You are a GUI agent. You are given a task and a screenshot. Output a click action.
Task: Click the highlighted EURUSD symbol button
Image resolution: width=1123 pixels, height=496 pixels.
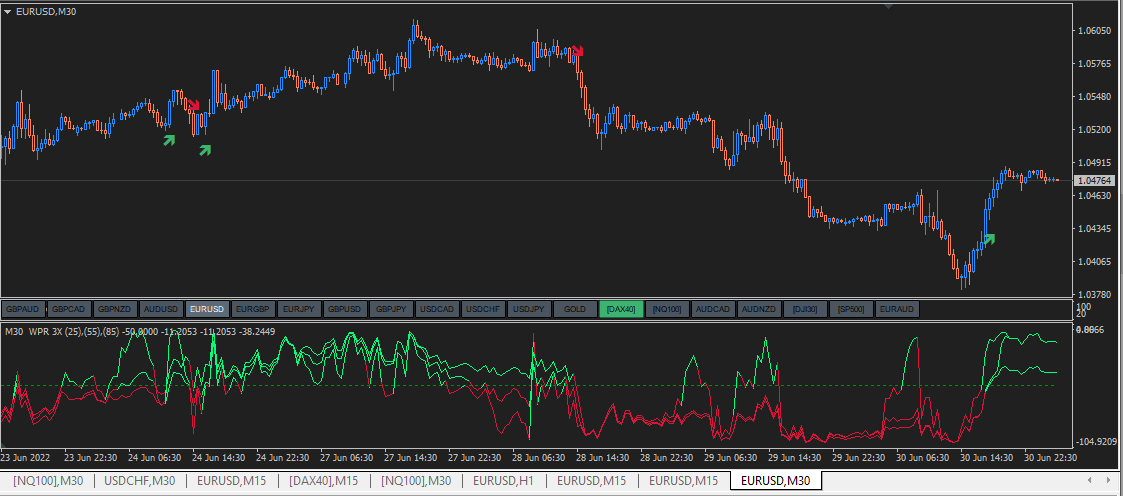(x=207, y=309)
